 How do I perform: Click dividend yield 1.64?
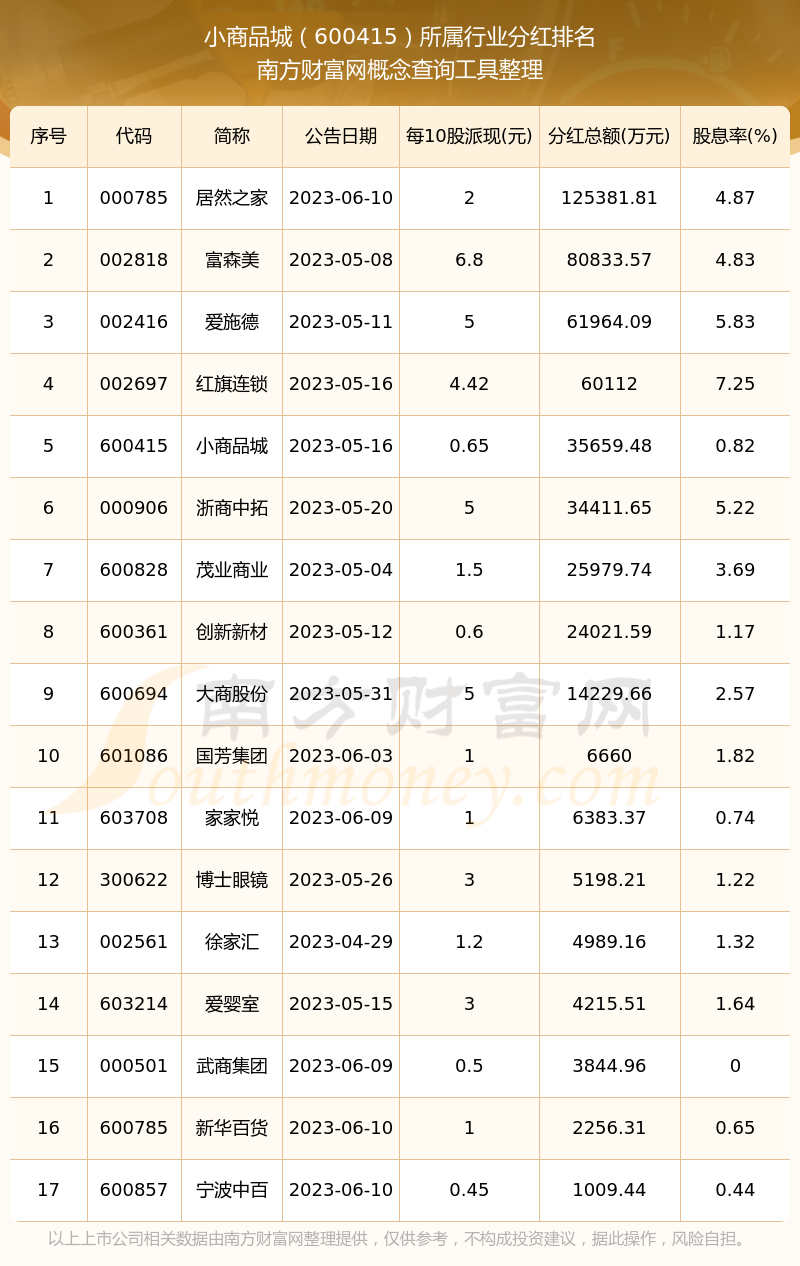click(x=735, y=1004)
